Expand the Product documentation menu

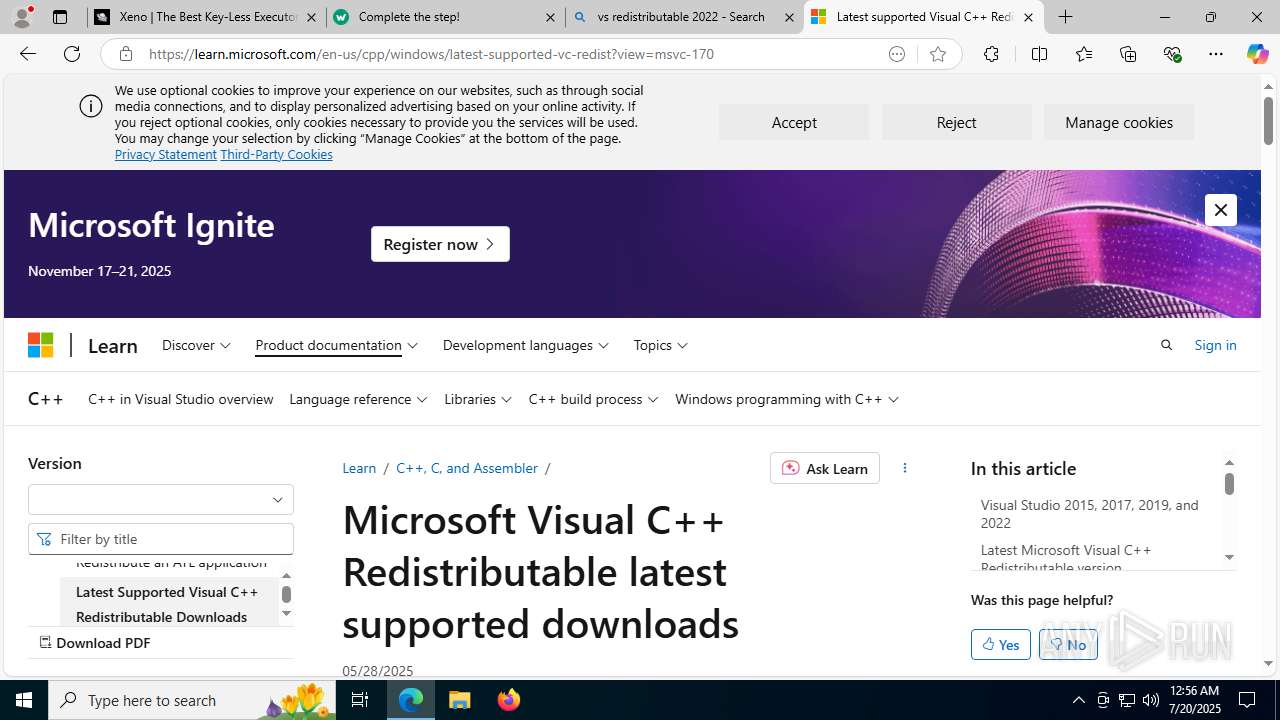click(337, 345)
